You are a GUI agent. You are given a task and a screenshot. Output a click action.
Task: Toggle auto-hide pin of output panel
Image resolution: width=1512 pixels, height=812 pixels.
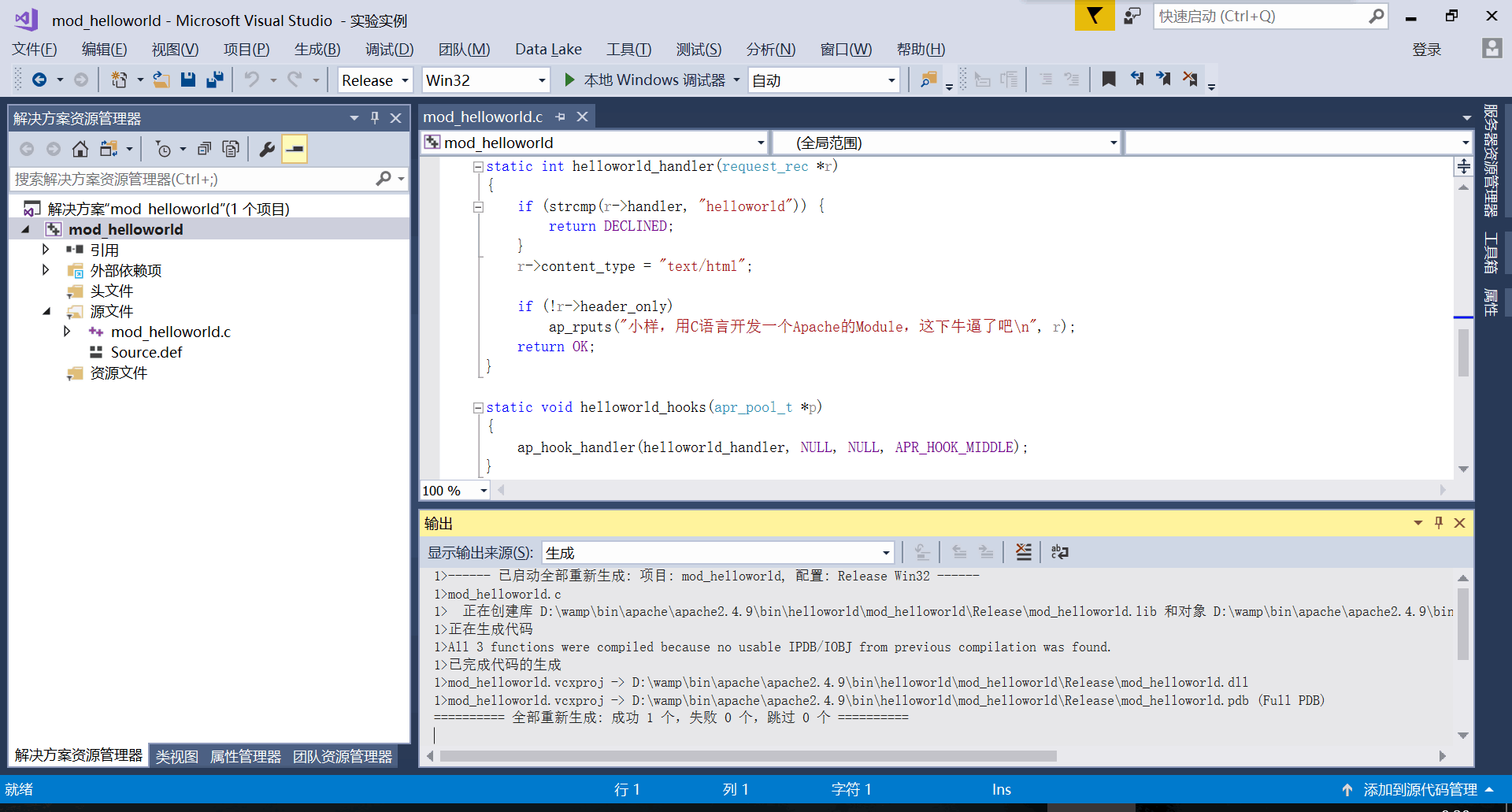click(x=1439, y=523)
